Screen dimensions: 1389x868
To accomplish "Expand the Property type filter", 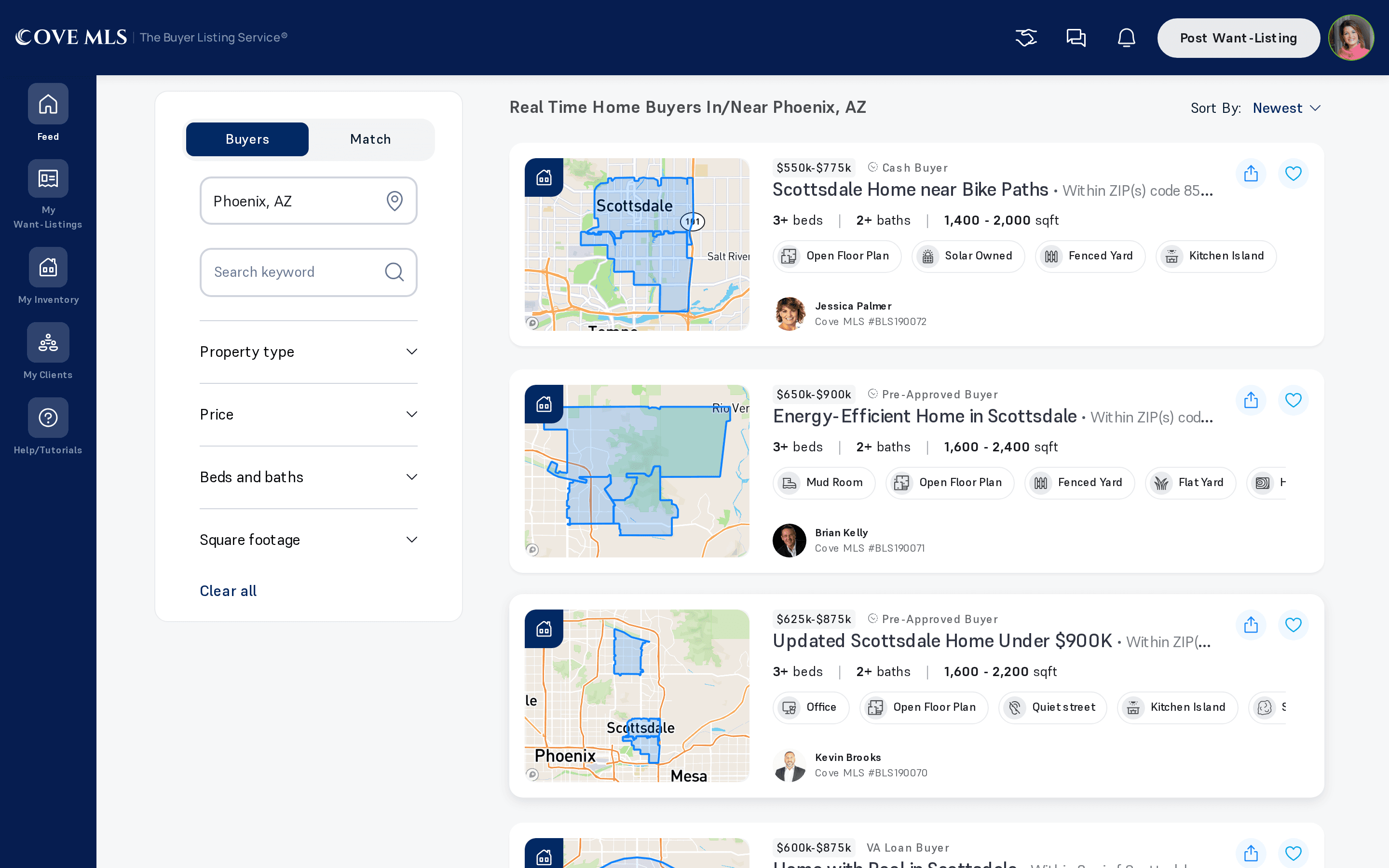I will tap(308, 352).
